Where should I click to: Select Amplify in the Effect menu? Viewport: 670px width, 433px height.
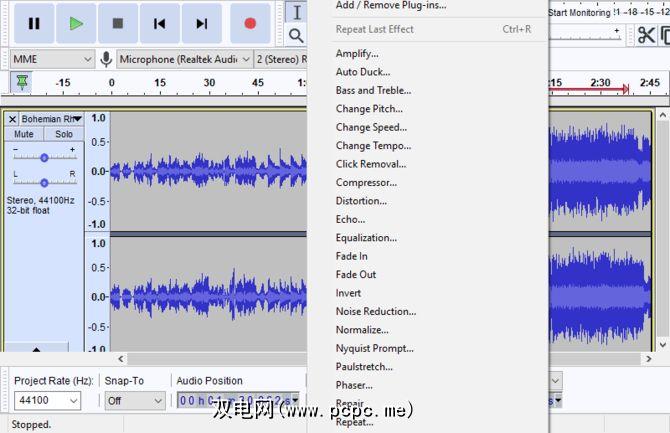[x=357, y=54]
